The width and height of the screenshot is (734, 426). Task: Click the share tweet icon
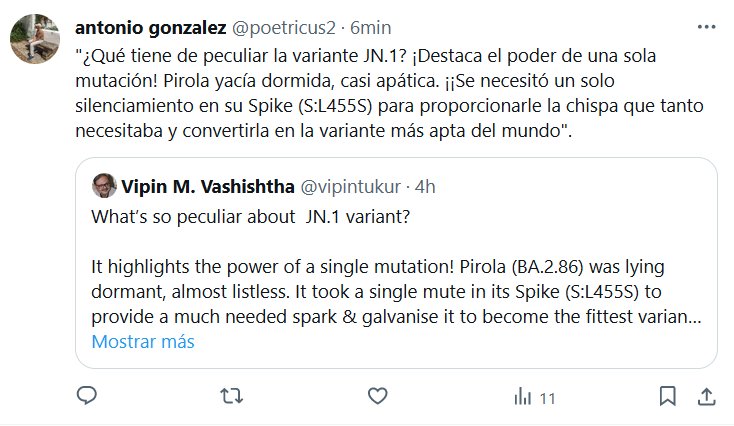(x=706, y=397)
